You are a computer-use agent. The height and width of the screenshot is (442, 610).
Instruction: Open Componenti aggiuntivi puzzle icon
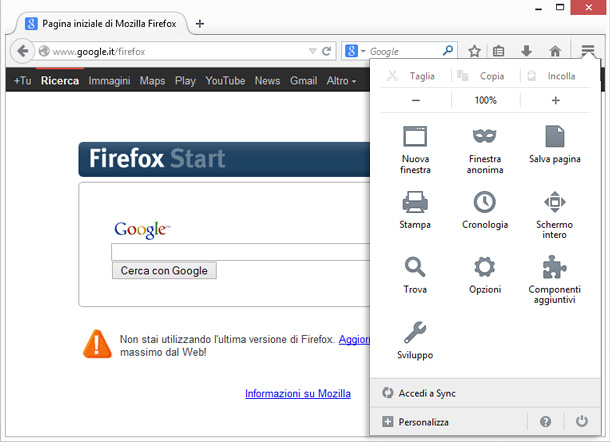click(554, 267)
